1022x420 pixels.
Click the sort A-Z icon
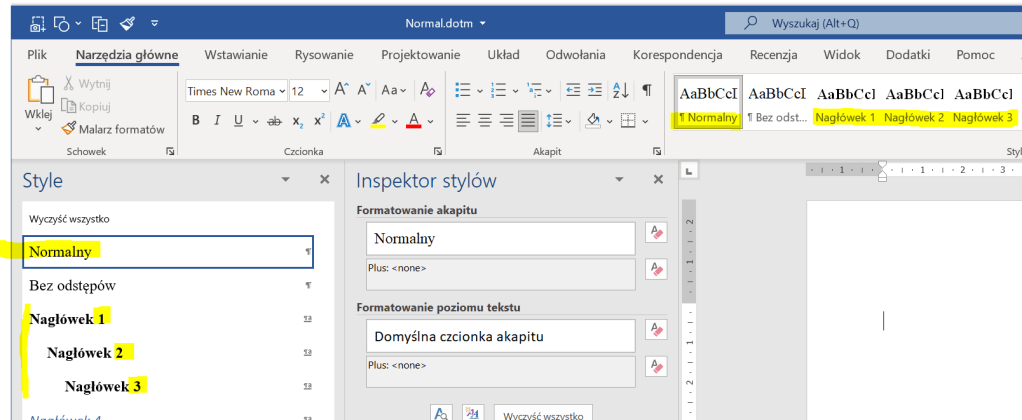pyautogui.click(x=622, y=91)
